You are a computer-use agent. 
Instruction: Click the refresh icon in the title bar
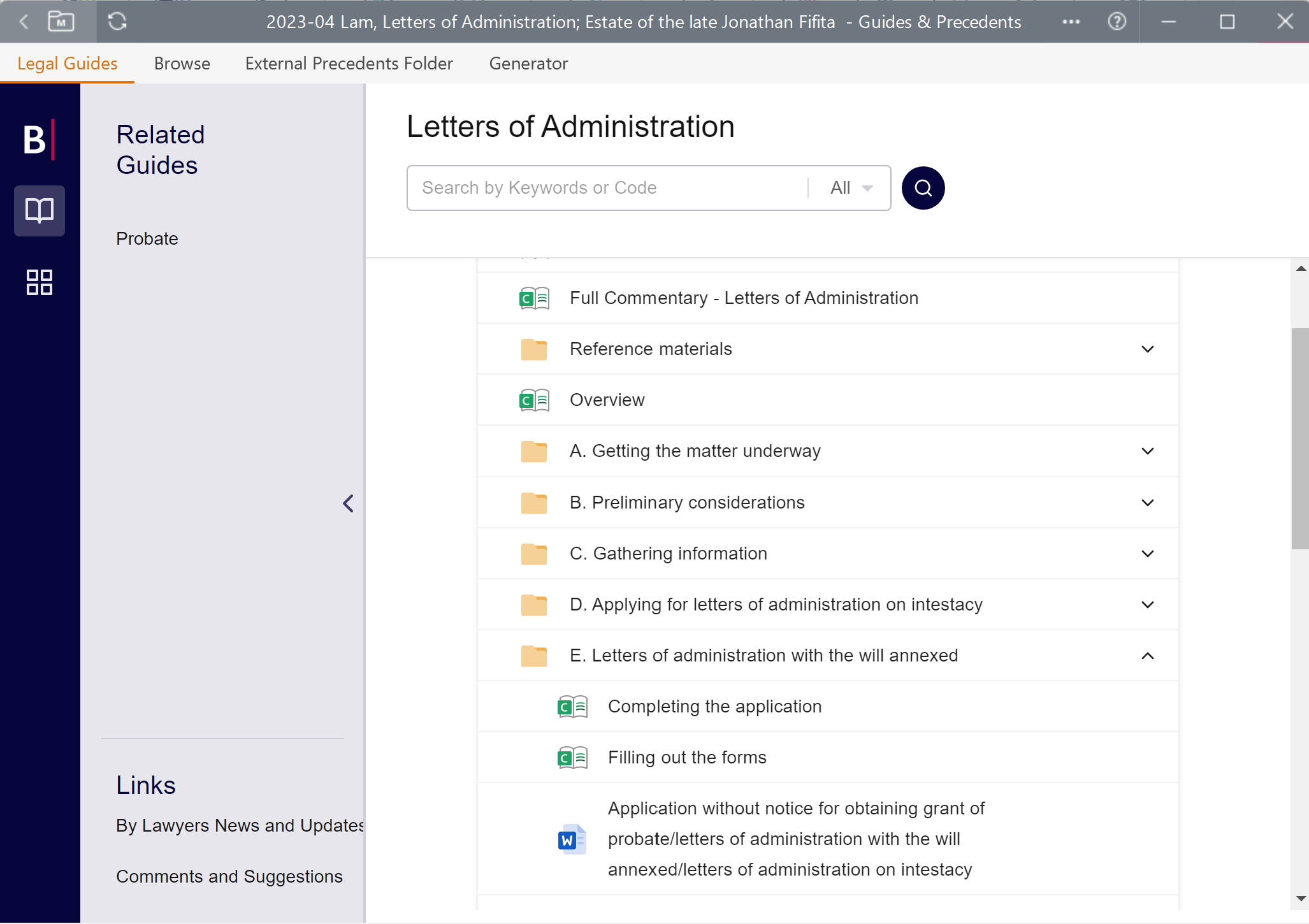click(x=117, y=21)
